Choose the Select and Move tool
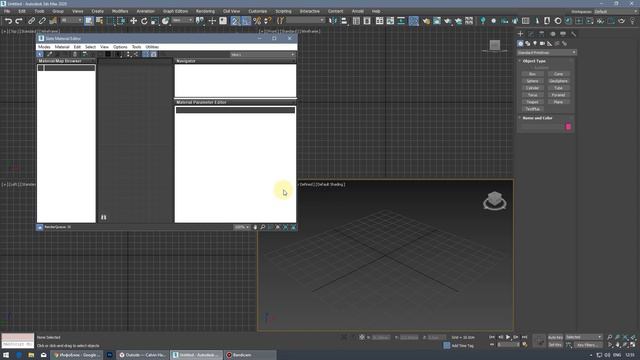This screenshot has height=360, width=640. point(133,21)
